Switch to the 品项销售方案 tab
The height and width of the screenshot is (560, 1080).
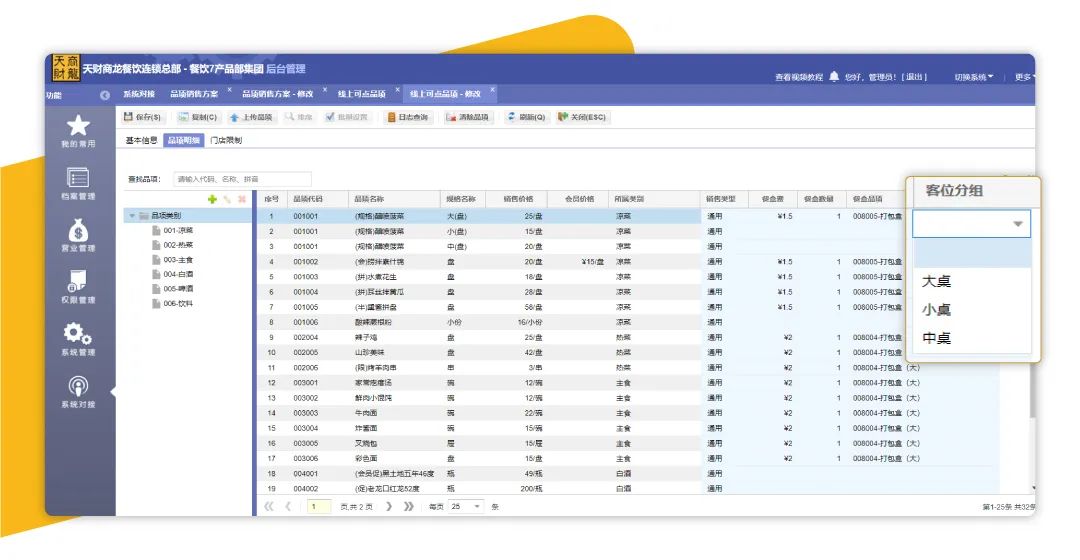(194, 94)
